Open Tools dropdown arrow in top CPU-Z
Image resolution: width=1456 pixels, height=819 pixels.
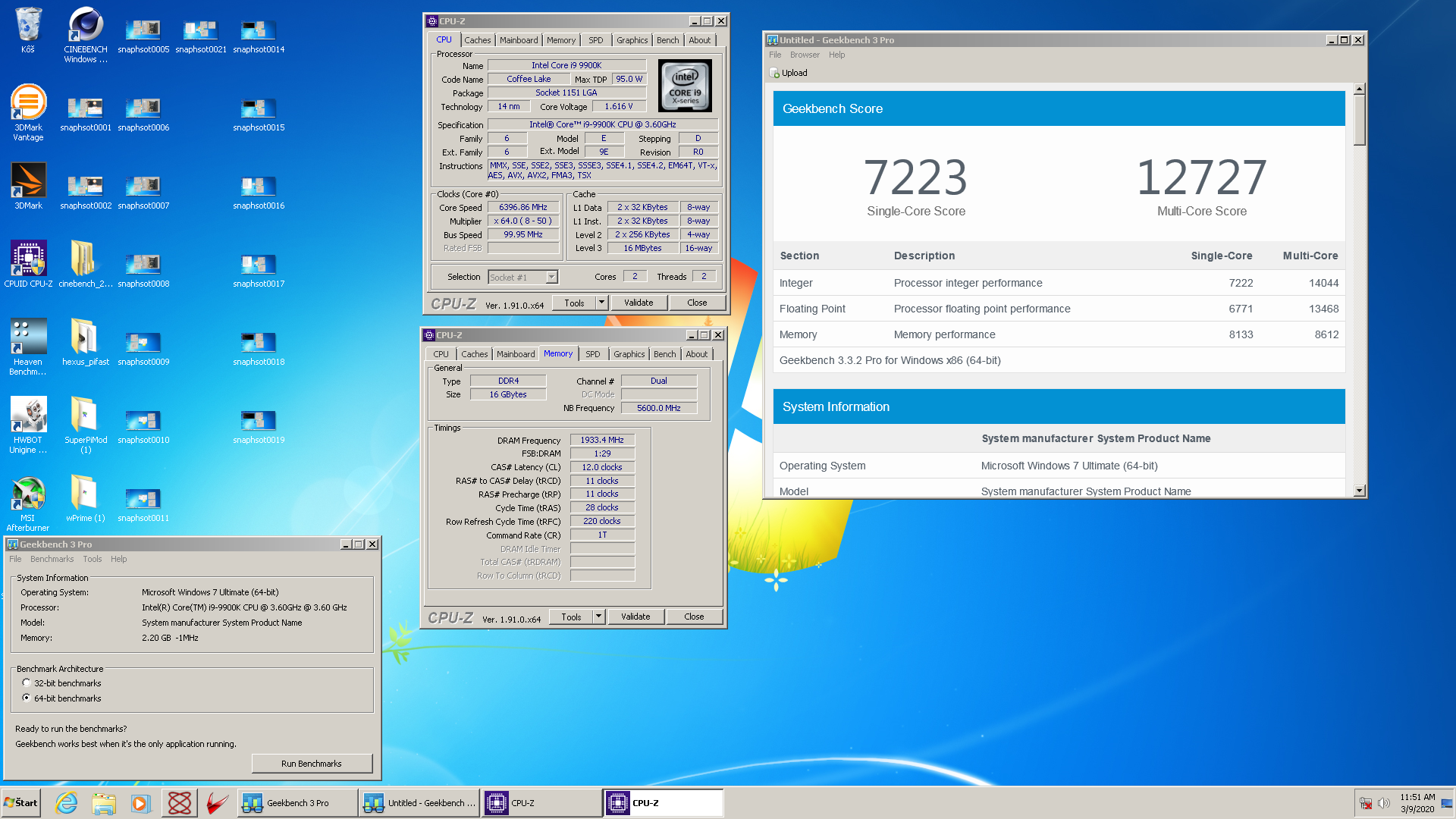point(601,303)
